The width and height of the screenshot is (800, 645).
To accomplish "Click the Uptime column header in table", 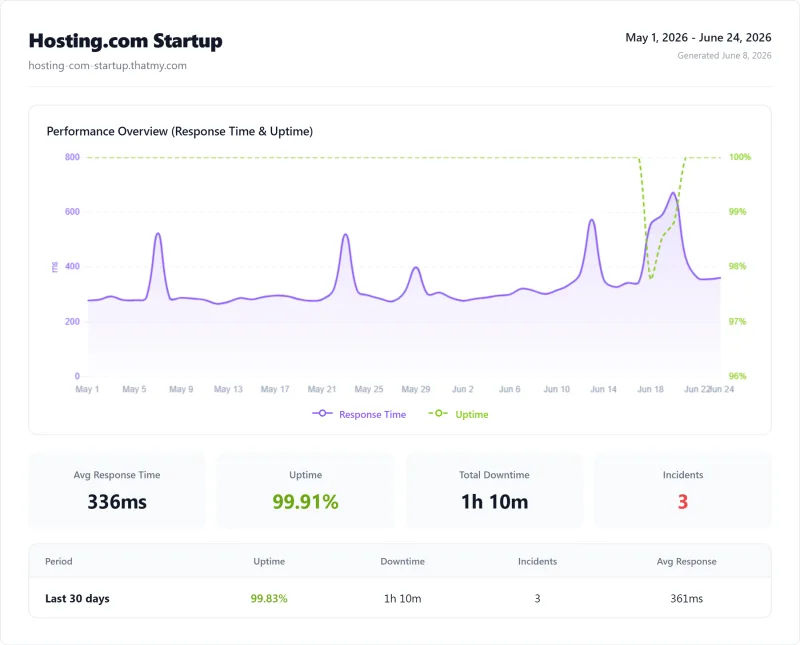I will tap(269, 561).
